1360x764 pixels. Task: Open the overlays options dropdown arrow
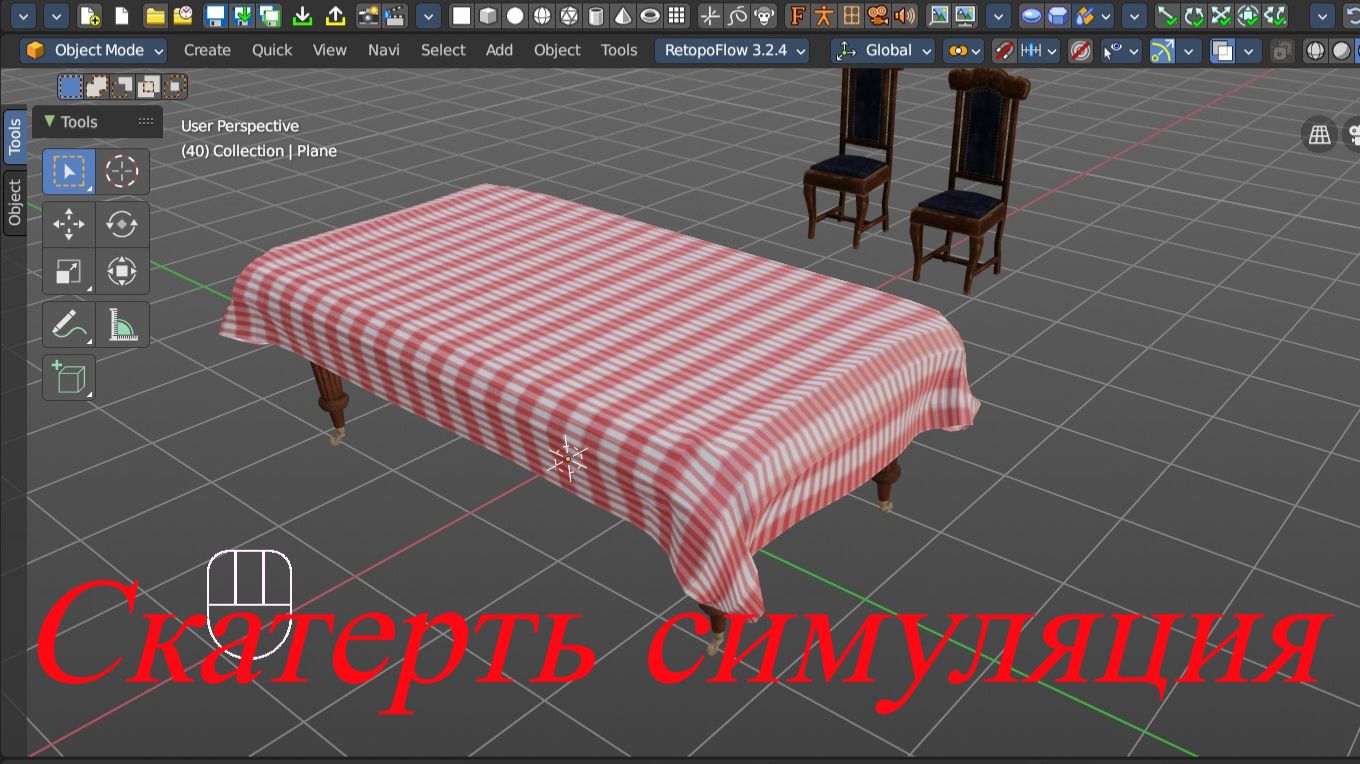(x=1248, y=50)
